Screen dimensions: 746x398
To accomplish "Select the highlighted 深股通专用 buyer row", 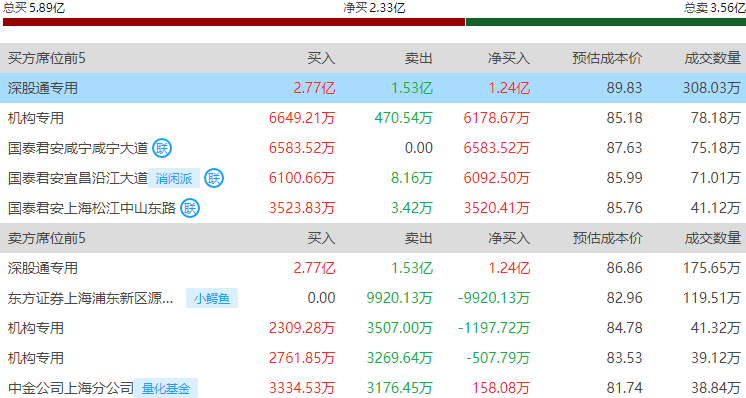I will pyautogui.click(x=373, y=88).
